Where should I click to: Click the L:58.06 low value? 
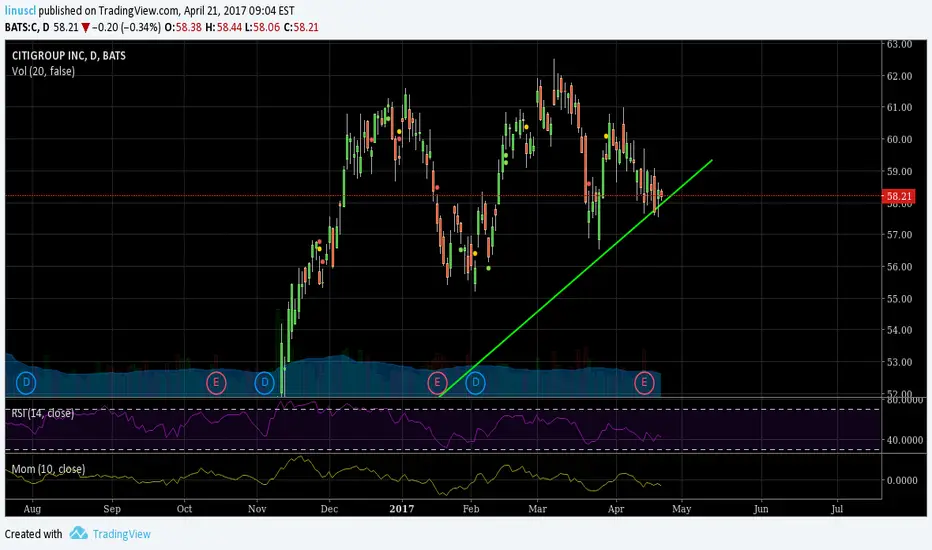tap(262, 27)
